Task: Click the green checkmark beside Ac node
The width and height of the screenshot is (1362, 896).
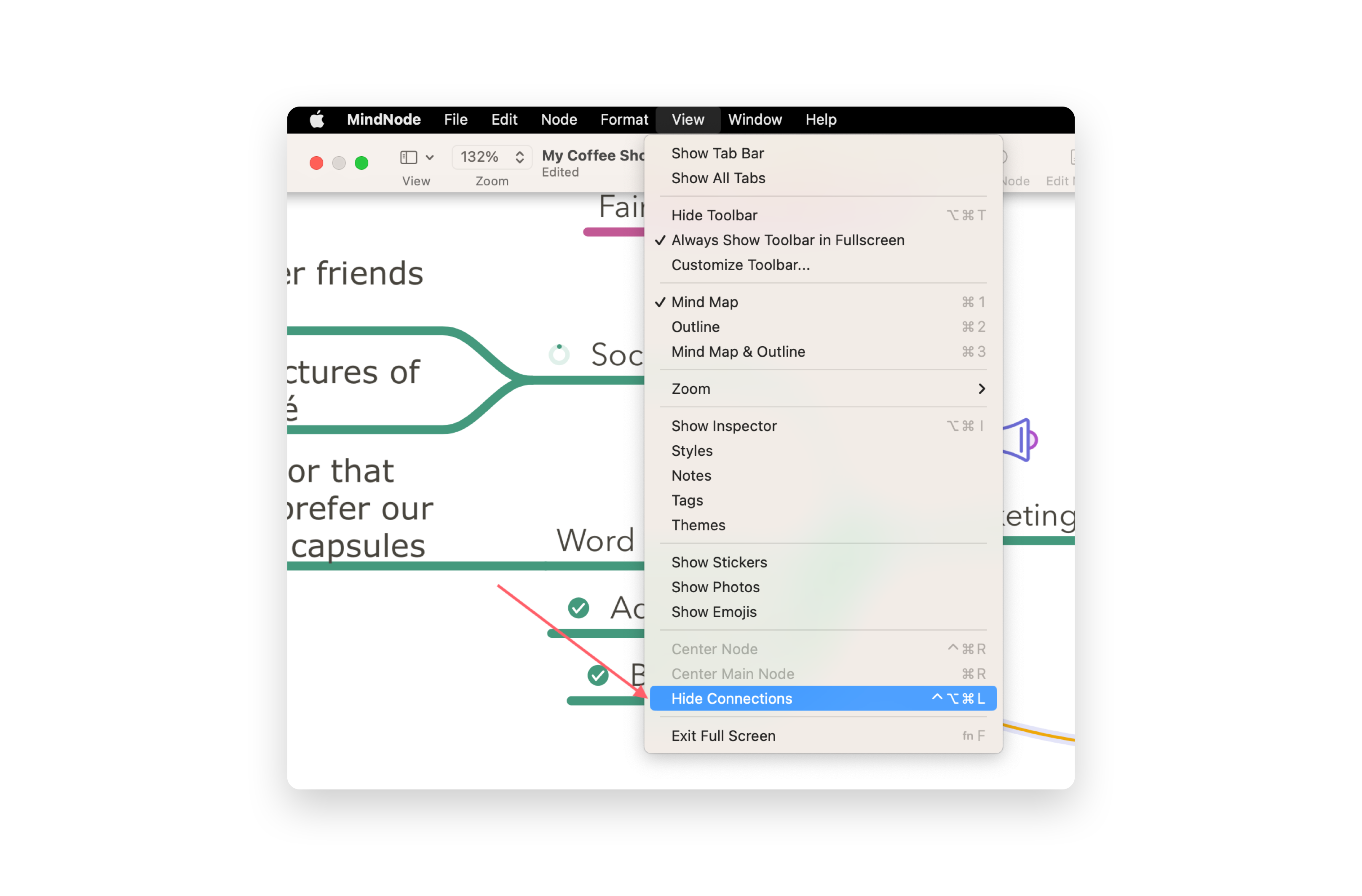Action: [578, 607]
